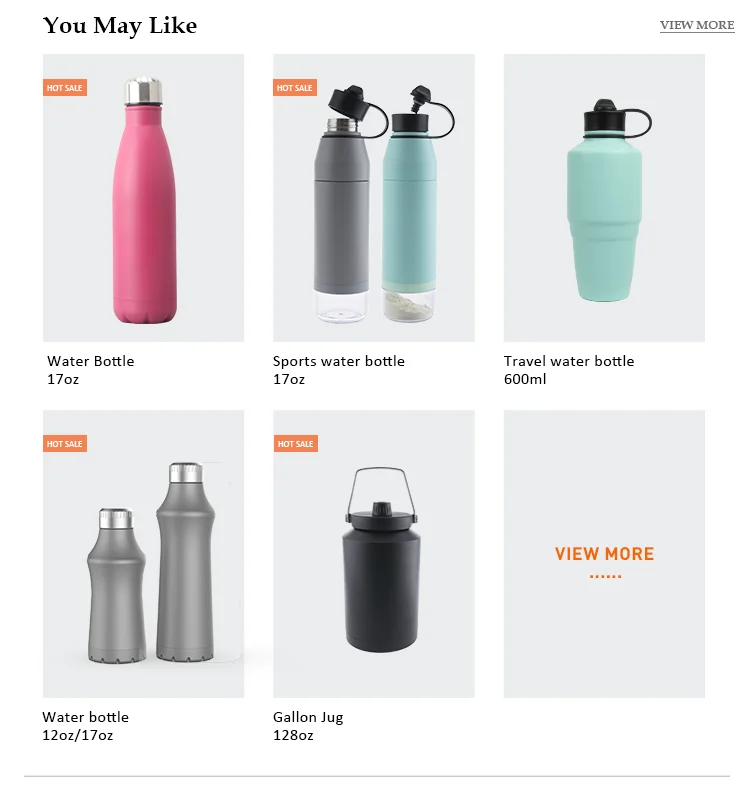Open the 'Water Bottle 17oz' product title
Image resolution: width=750 pixels, height=788 pixels.
tap(90, 370)
